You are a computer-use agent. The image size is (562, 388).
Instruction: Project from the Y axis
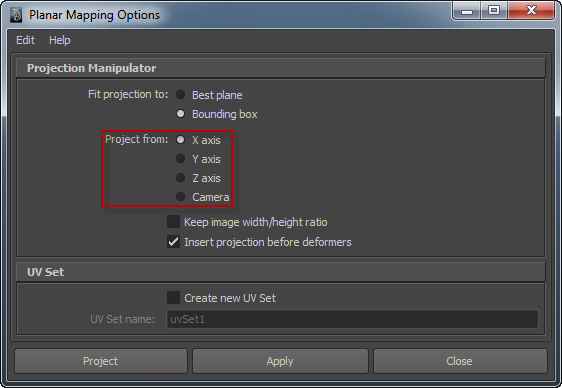coord(180,159)
